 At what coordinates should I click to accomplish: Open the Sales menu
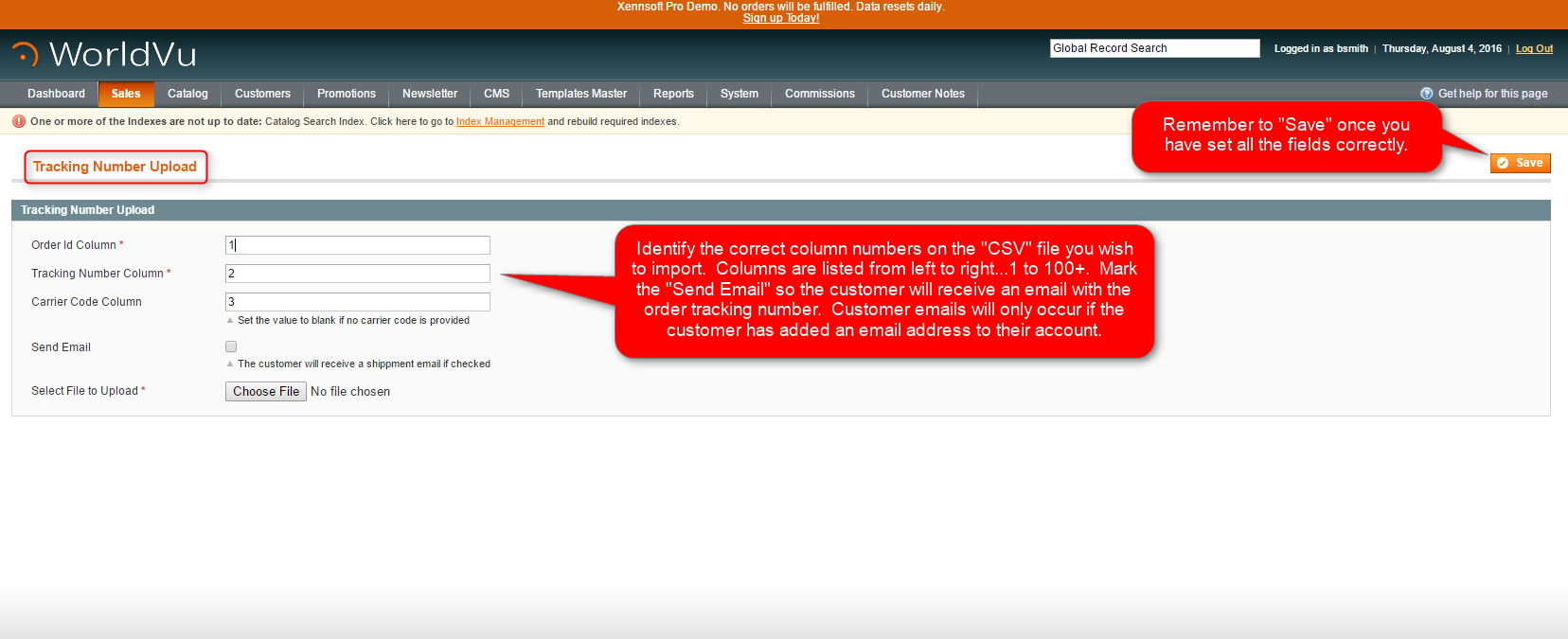tap(126, 94)
